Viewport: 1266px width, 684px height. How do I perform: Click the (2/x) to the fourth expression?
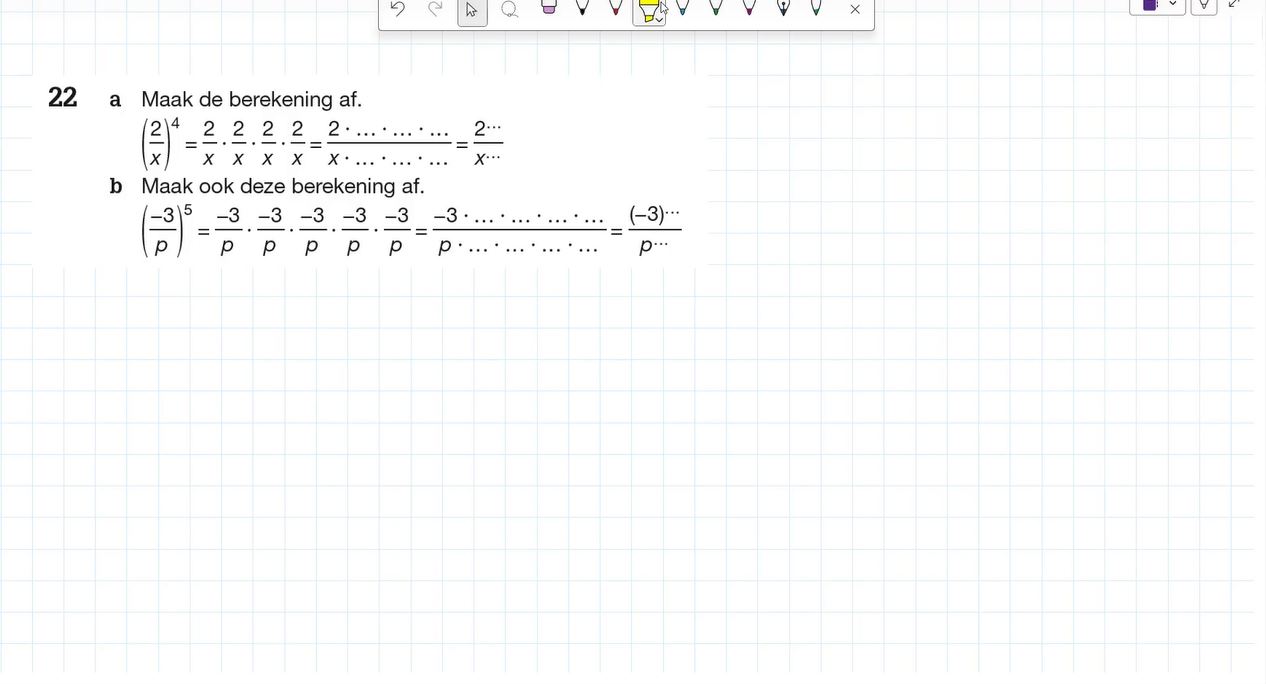click(x=160, y=145)
